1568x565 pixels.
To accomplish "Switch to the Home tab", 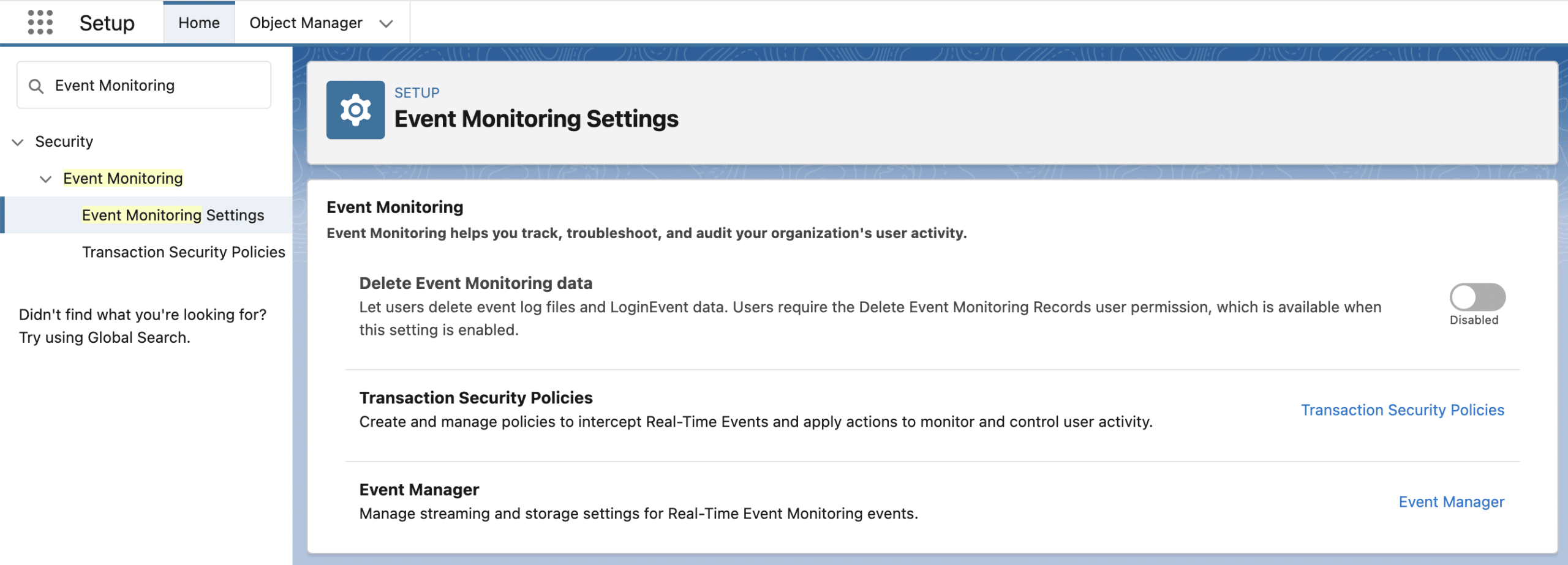I will click(199, 23).
